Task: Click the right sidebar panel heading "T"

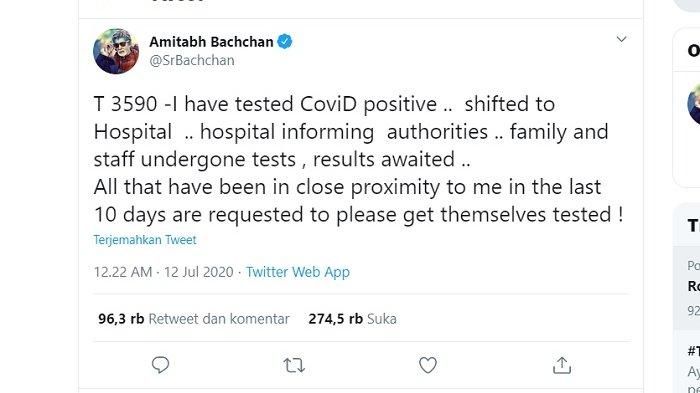Action: click(x=694, y=226)
